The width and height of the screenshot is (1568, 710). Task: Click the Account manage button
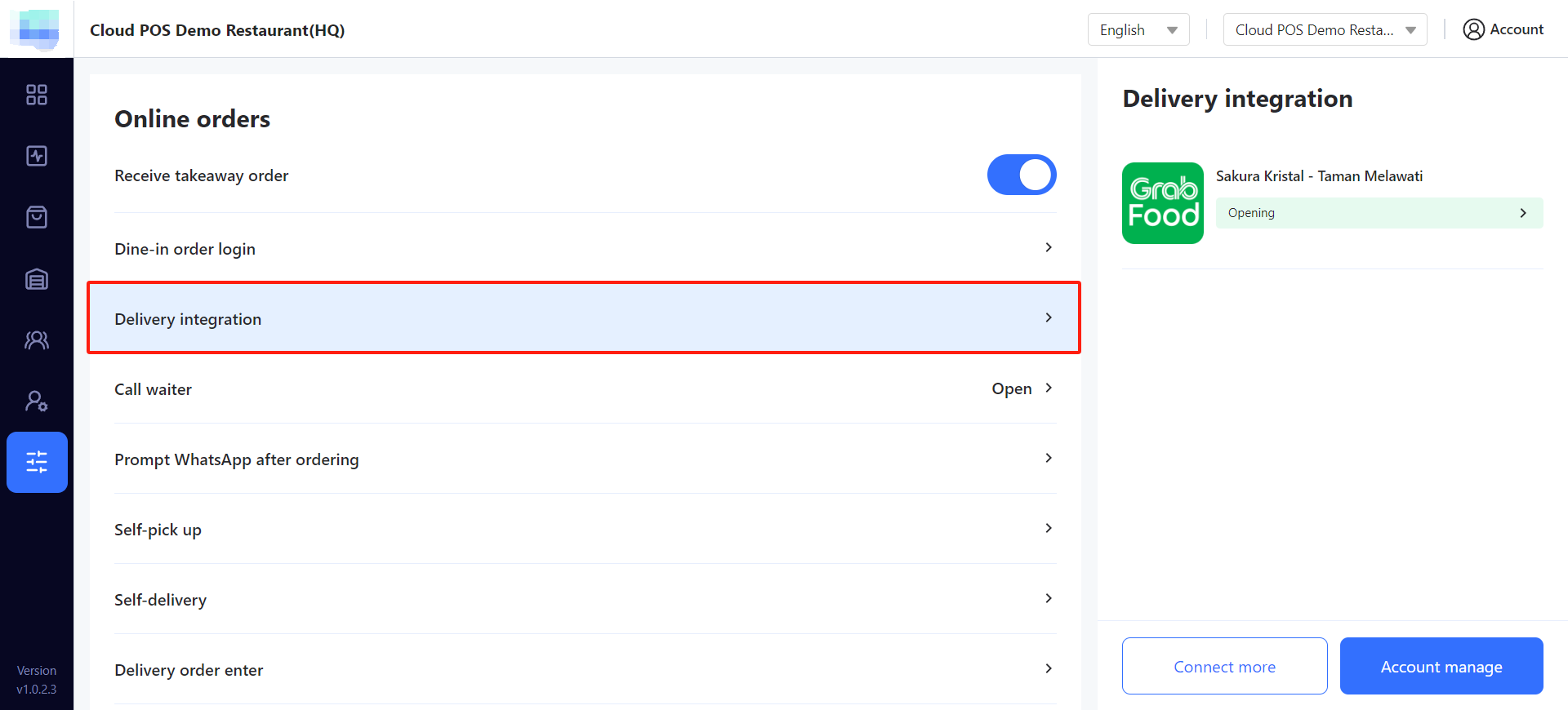point(1441,667)
